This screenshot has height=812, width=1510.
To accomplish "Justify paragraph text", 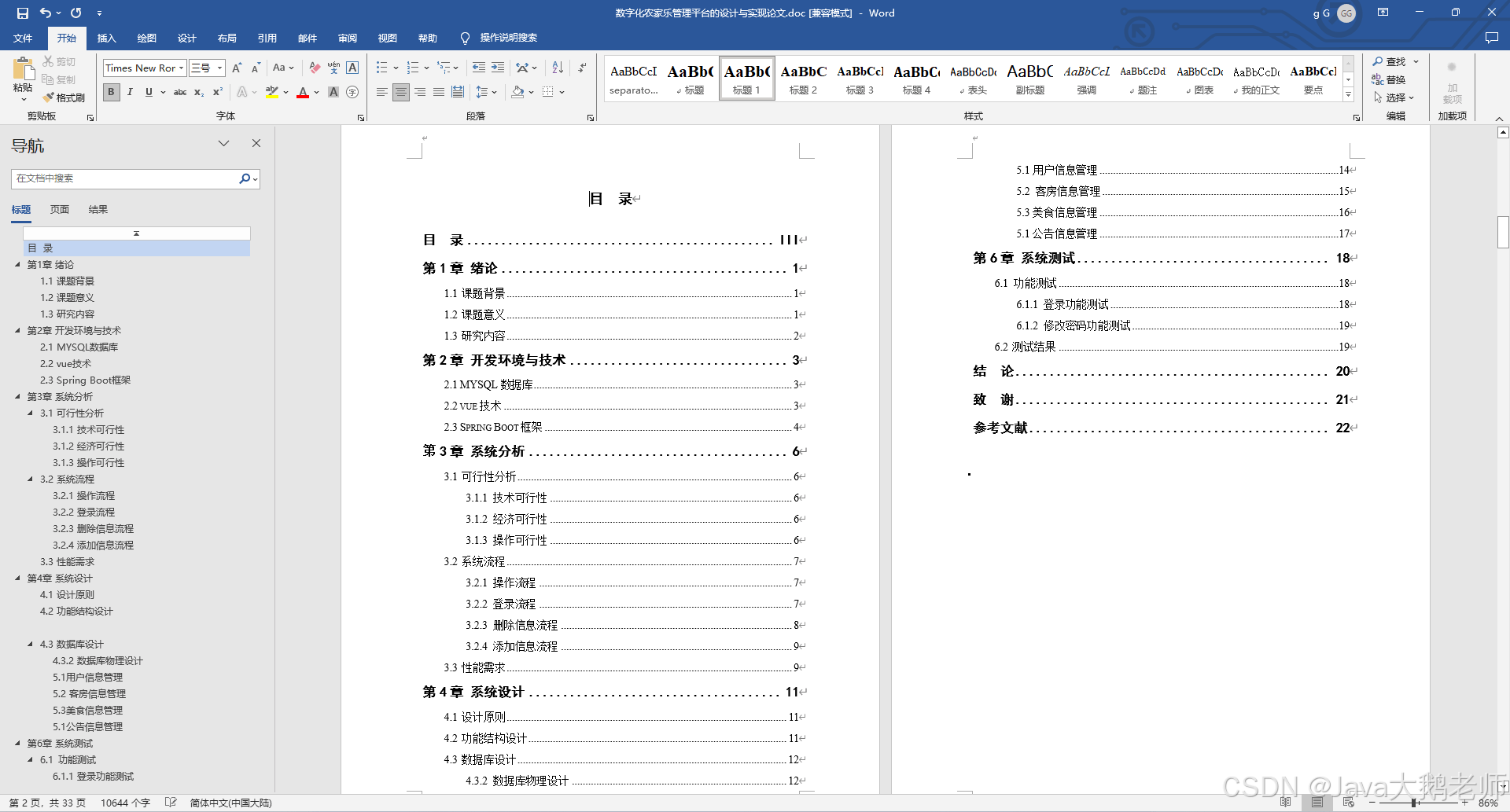I will (439, 92).
